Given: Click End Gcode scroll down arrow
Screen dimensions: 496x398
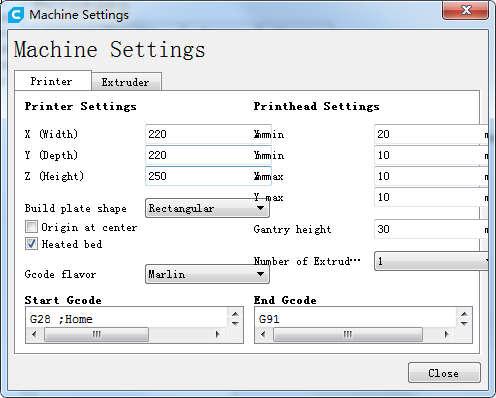Looking at the screenshot, I should pyautogui.click(x=464, y=323).
